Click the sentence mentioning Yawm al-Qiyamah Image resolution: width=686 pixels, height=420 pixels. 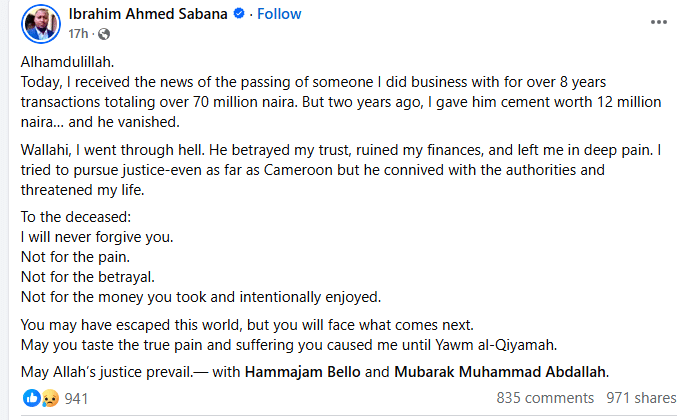pyautogui.click(x=288, y=345)
